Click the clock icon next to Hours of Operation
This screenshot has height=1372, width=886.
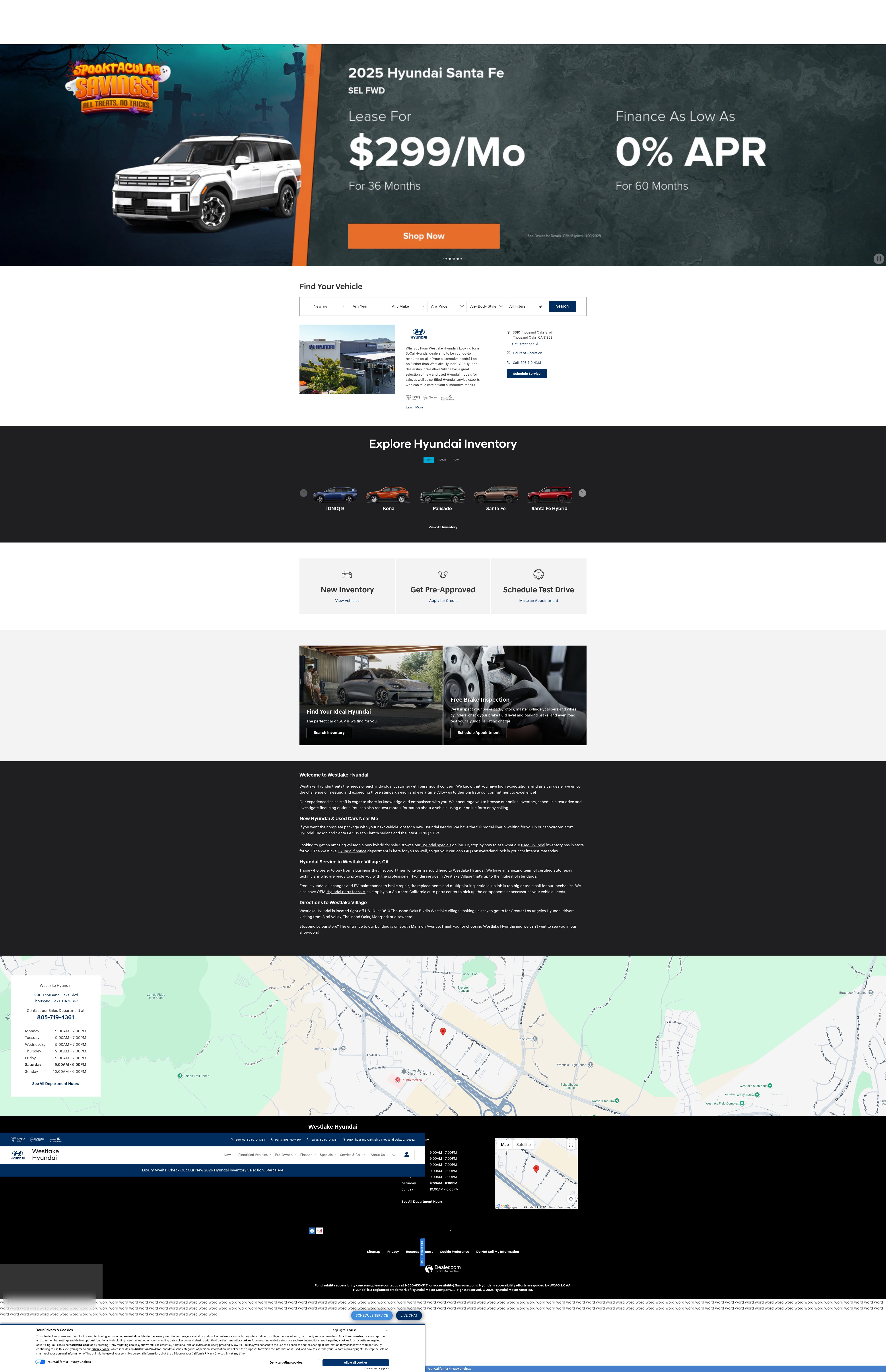[x=509, y=353]
